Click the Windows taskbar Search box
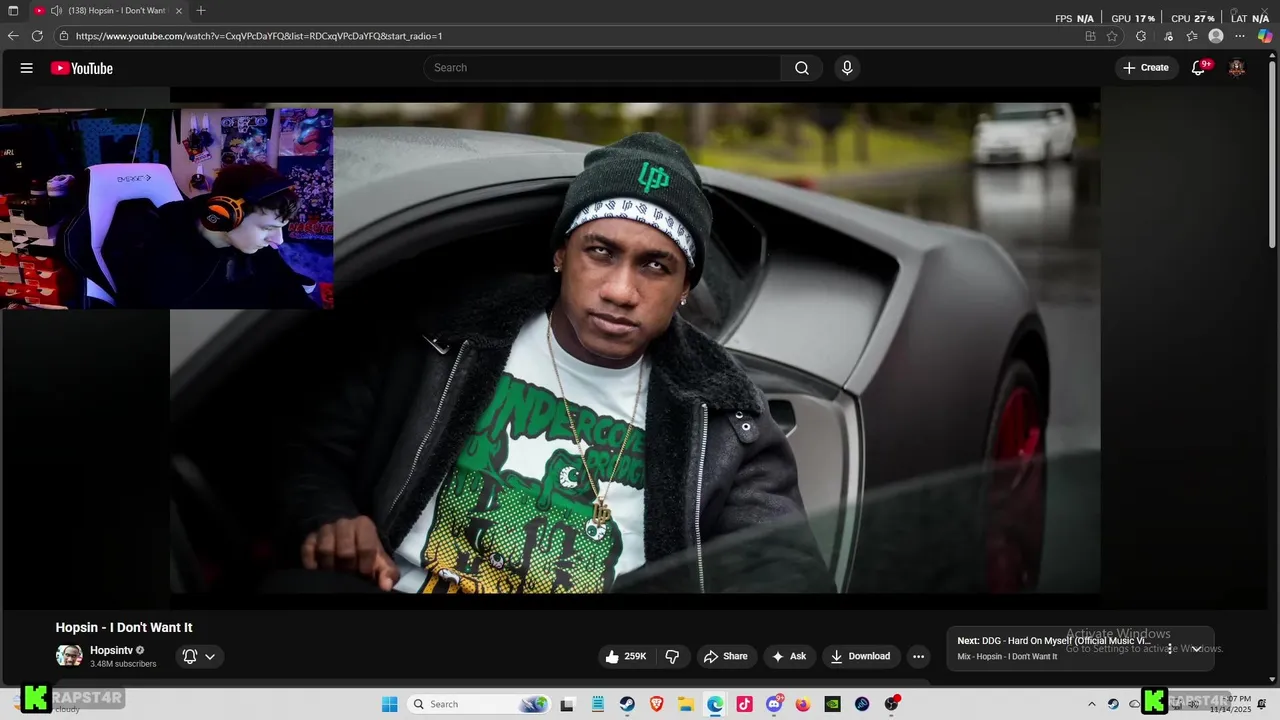This screenshot has width=1280, height=720. 479,704
